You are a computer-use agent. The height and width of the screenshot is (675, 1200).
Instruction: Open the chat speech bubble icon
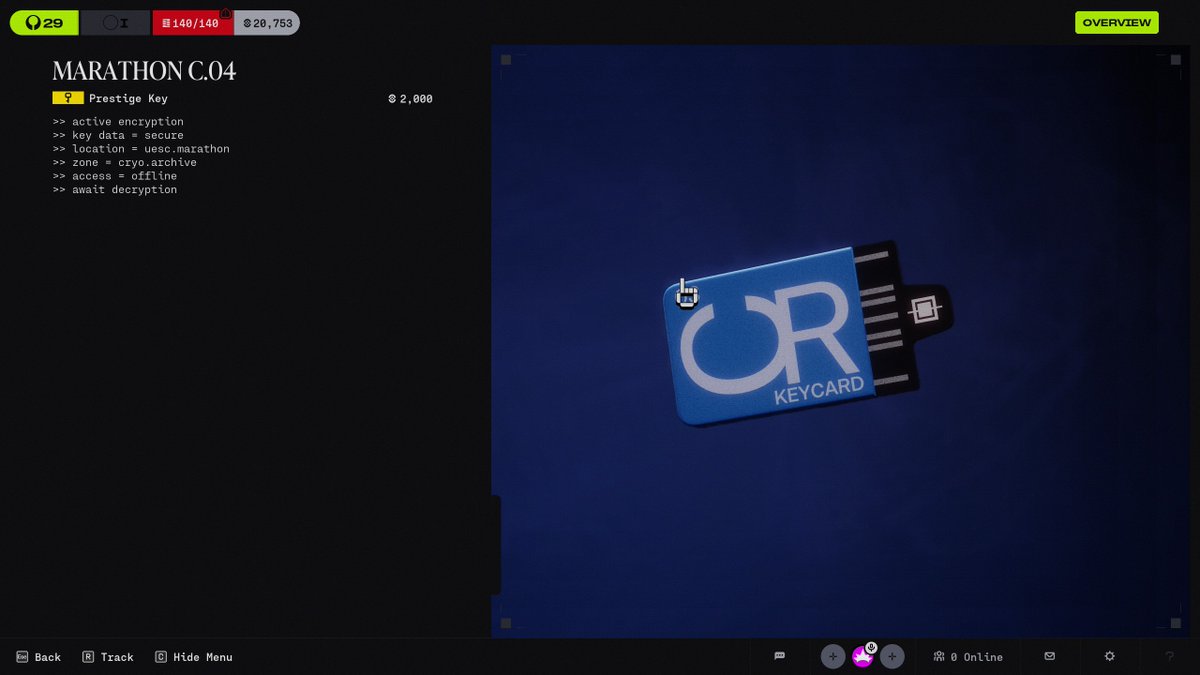click(780, 656)
